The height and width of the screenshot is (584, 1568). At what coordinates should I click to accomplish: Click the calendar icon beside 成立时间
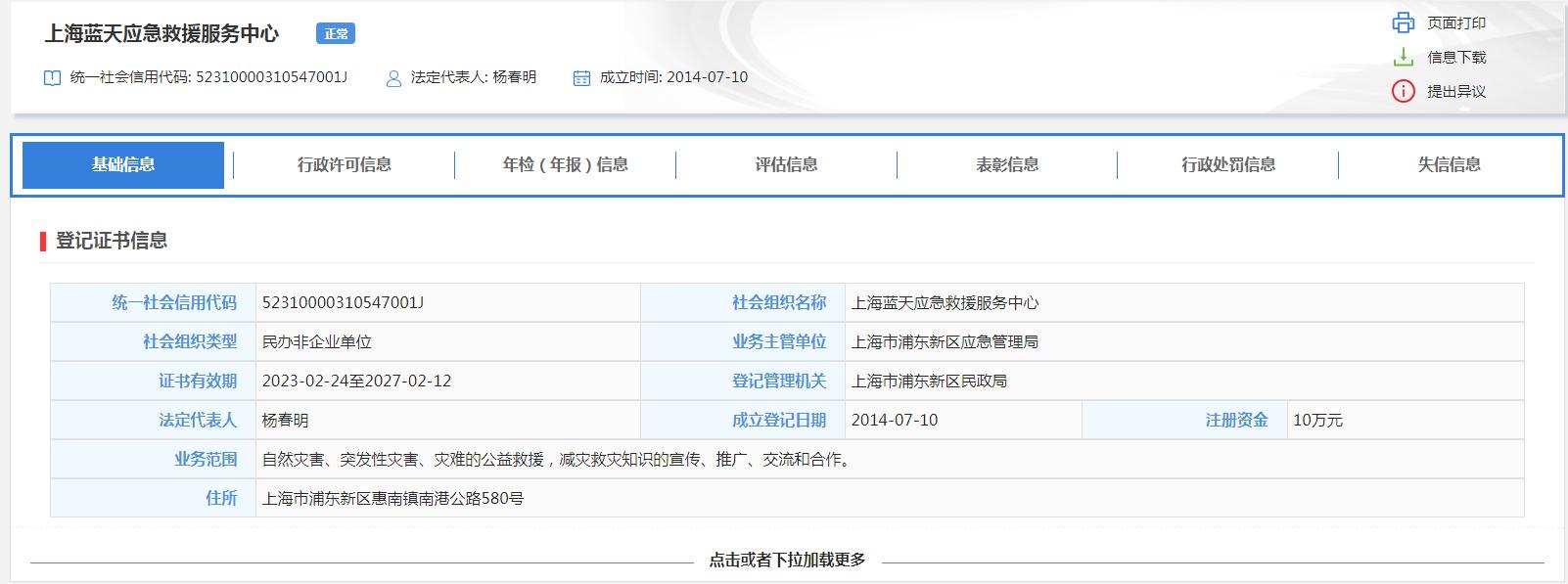(x=581, y=78)
